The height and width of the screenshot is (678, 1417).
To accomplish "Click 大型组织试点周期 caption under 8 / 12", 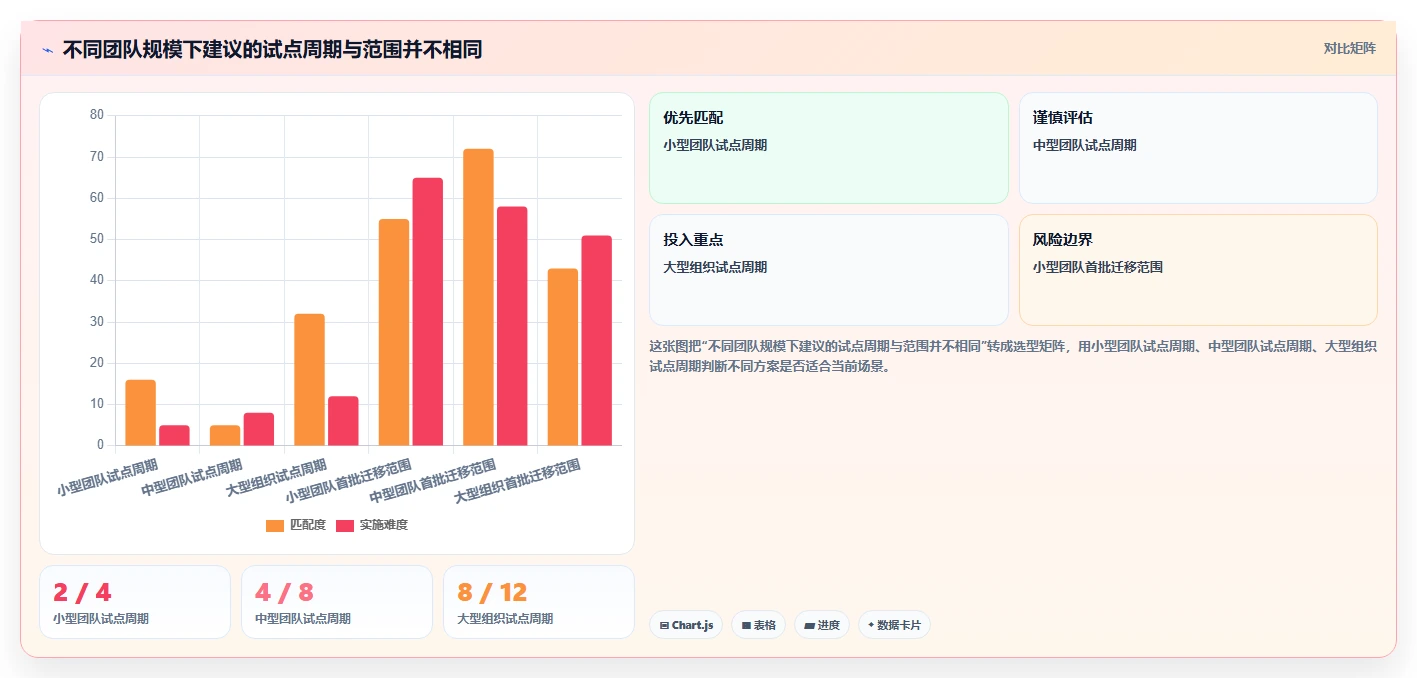I will (505, 619).
